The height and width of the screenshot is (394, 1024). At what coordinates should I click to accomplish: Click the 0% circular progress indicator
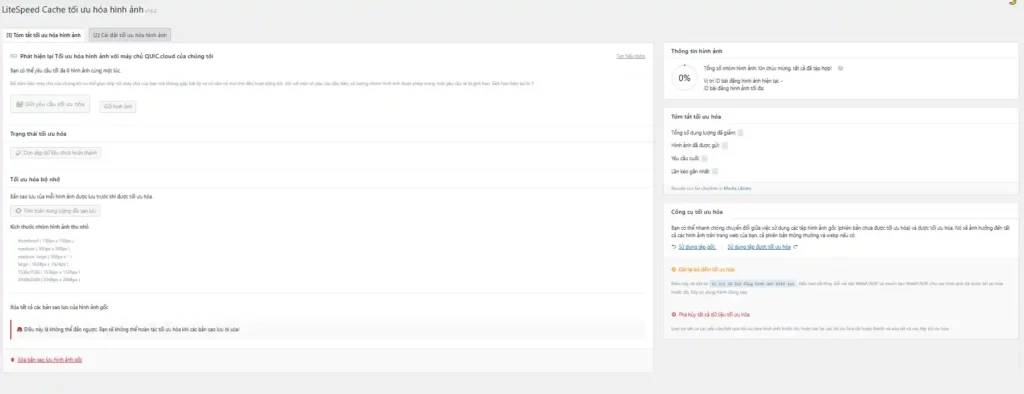click(684, 78)
